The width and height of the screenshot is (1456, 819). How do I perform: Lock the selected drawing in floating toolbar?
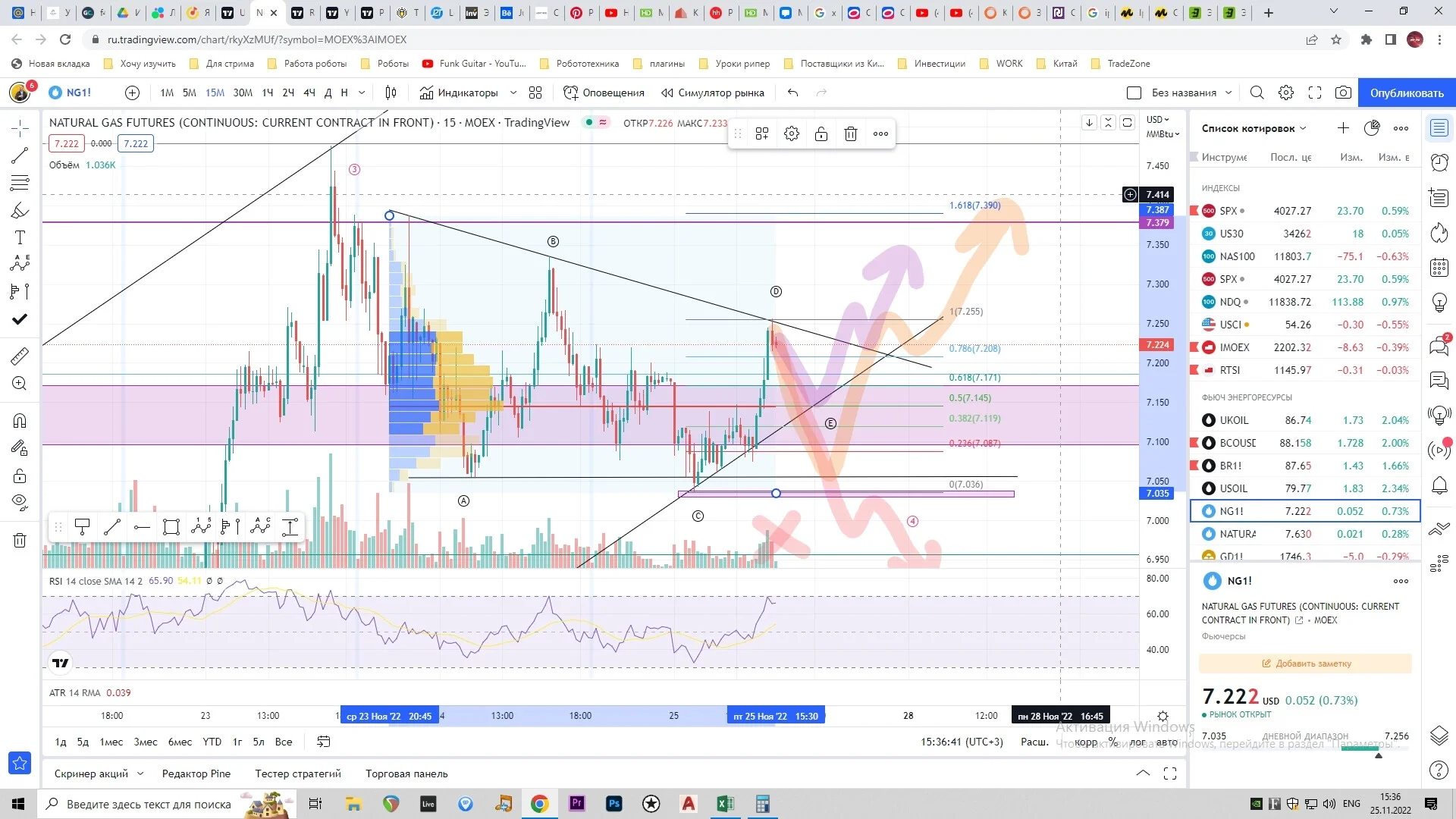click(x=821, y=134)
